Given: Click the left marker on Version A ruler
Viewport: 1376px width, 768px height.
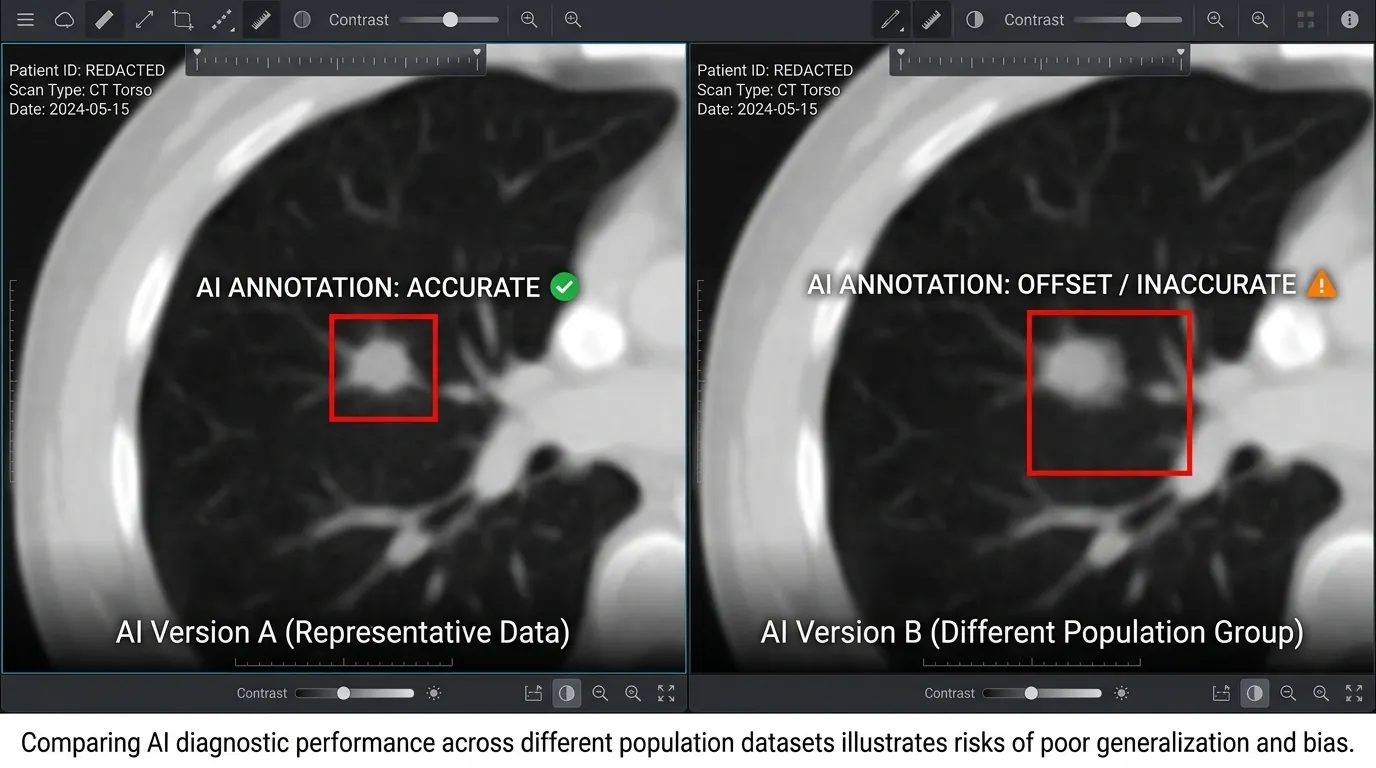Looking at the screenshot, I should [197, 52].
